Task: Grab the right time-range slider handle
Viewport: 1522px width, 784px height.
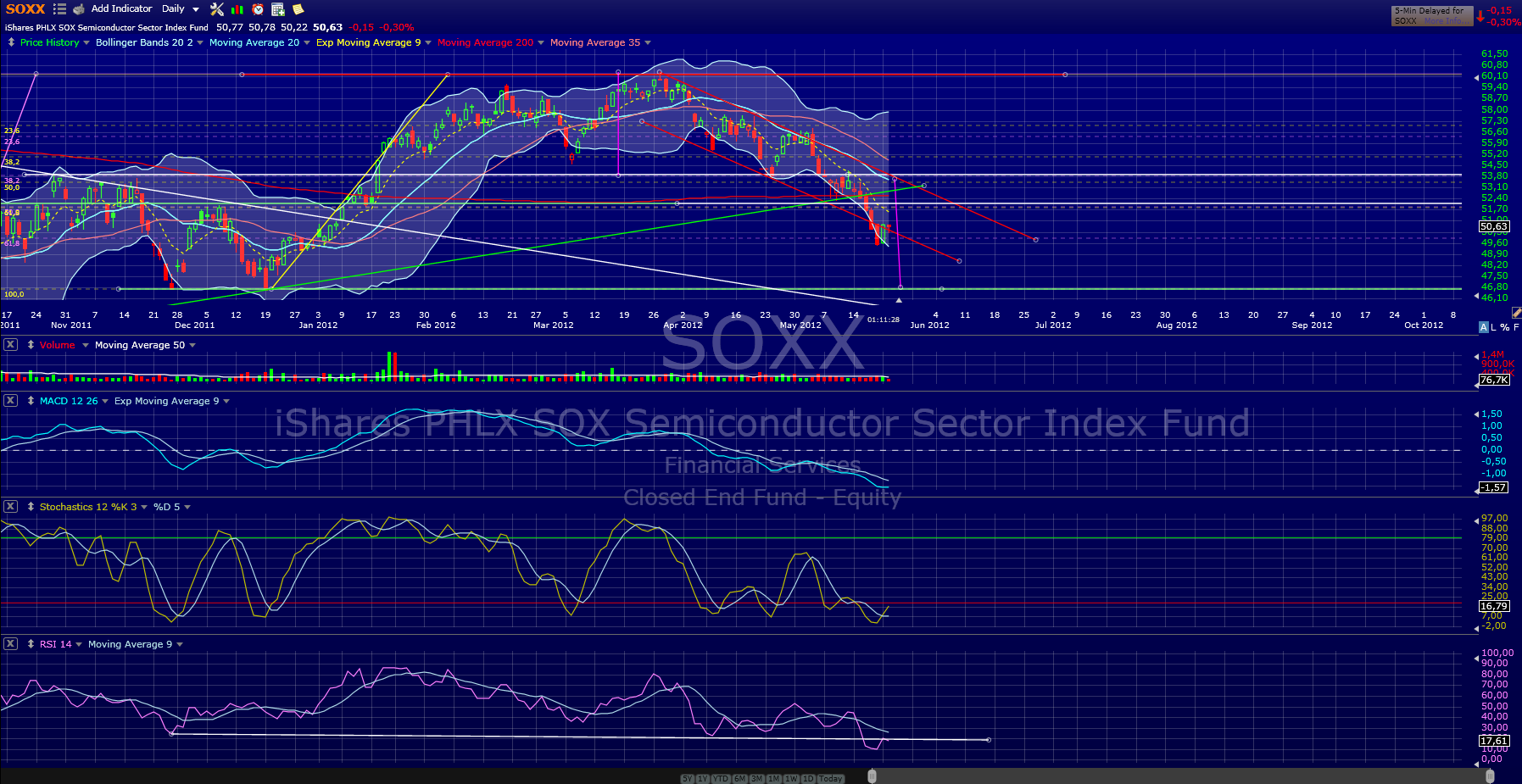Action: [1491, 776]
